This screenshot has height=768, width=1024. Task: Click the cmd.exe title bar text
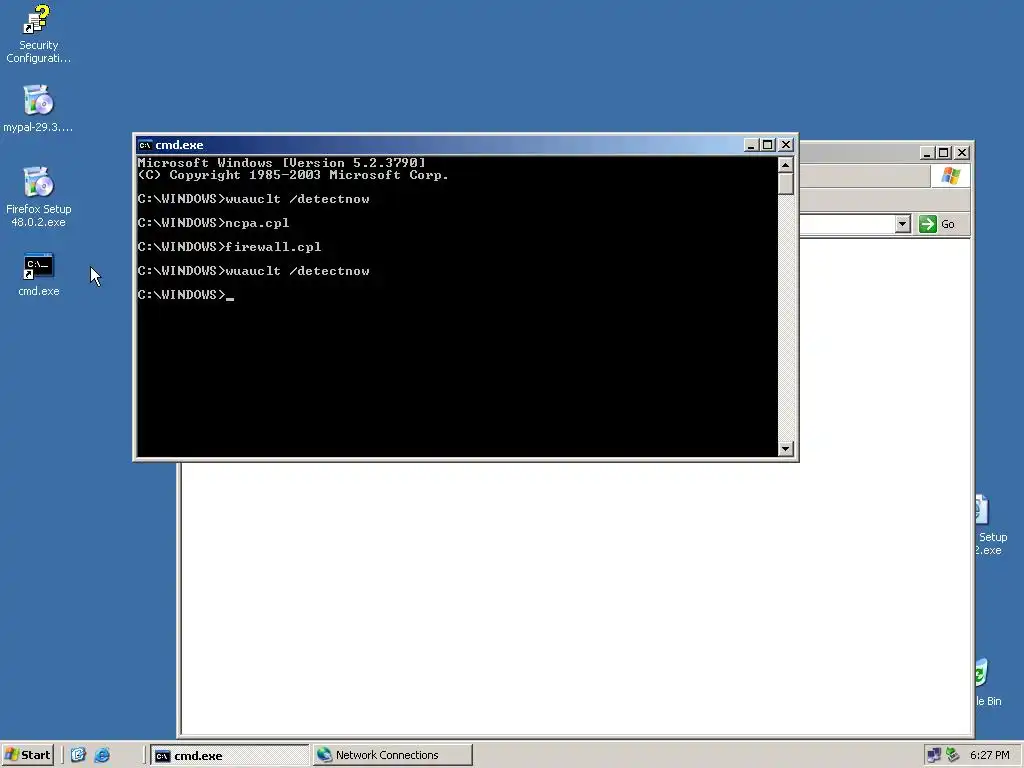coord(179,145)
